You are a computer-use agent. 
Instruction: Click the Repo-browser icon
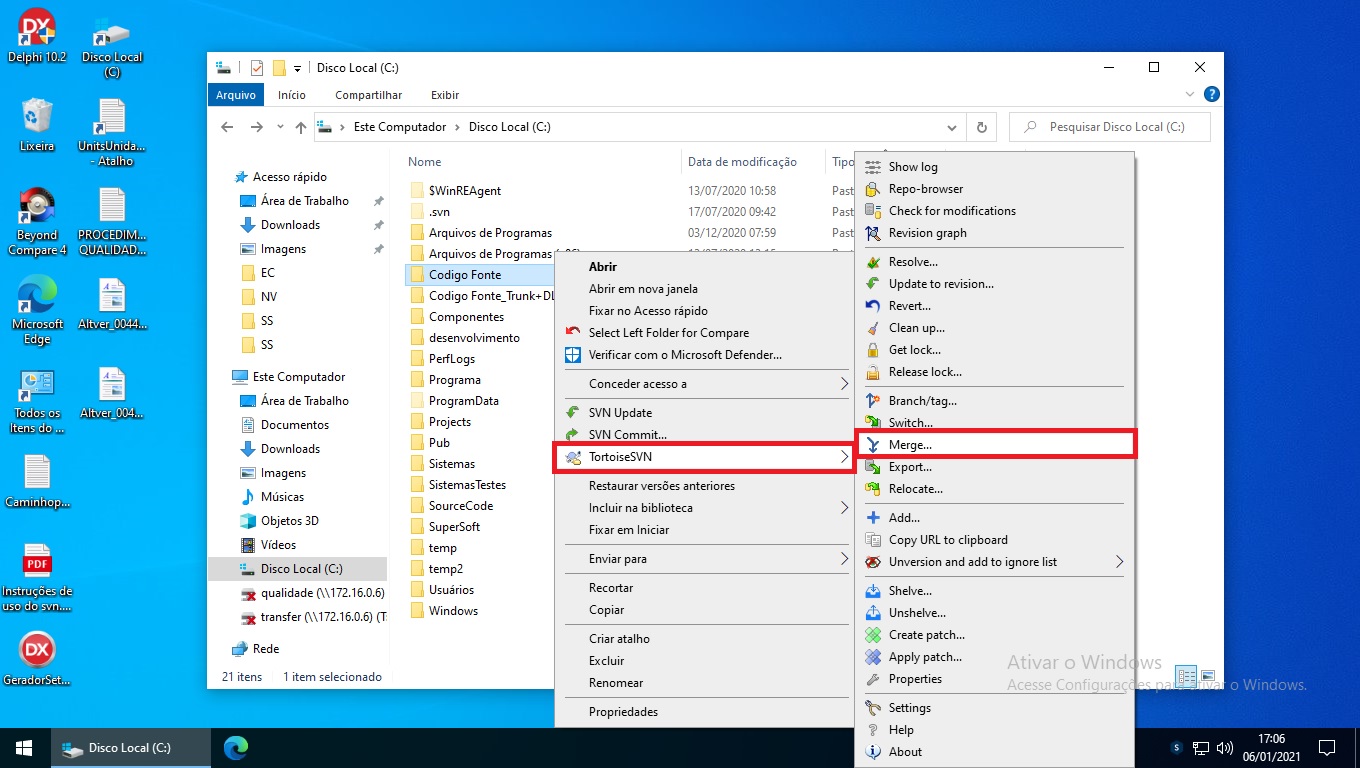tap(873, 189)
